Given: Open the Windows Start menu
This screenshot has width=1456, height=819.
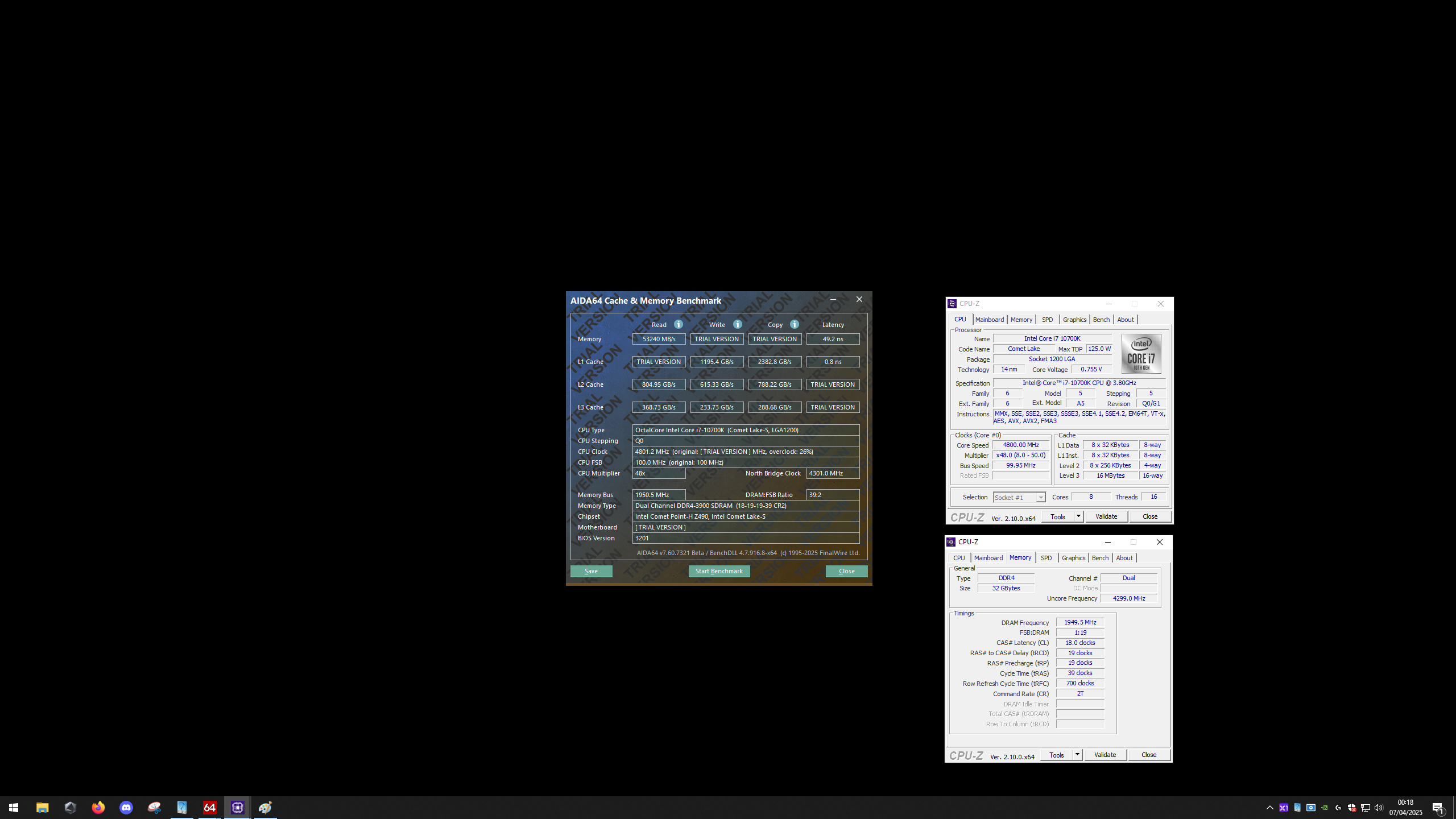Looking at the screenshot, I should pos(14,808).
